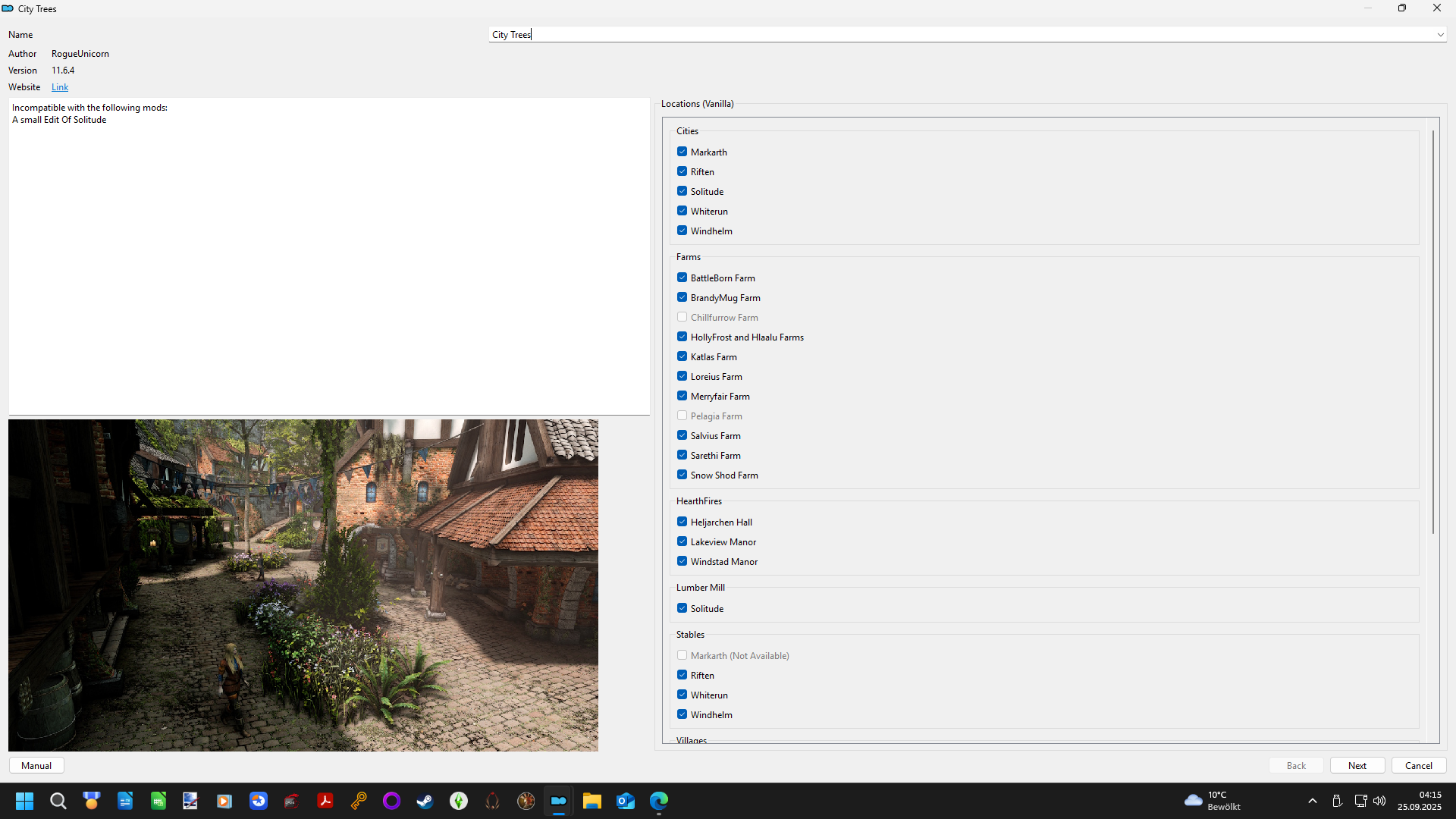This screenshot has height=819, width=1456.
Task: Toggle Windhelm checkbox under Stables
Action: (x=682, y=714)
